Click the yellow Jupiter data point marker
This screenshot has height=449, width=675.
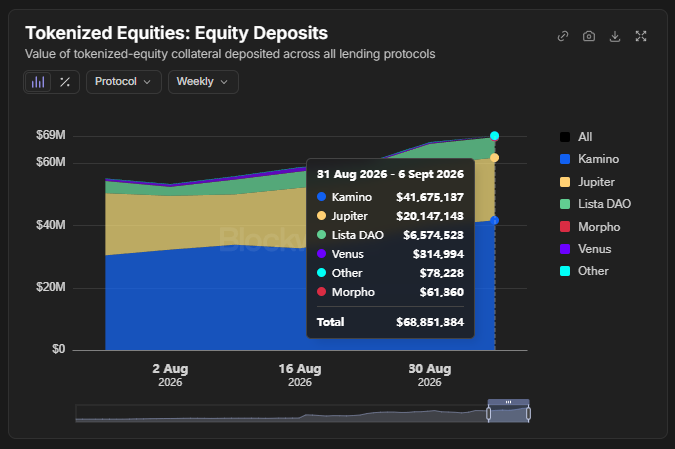[x=495, y=158]
